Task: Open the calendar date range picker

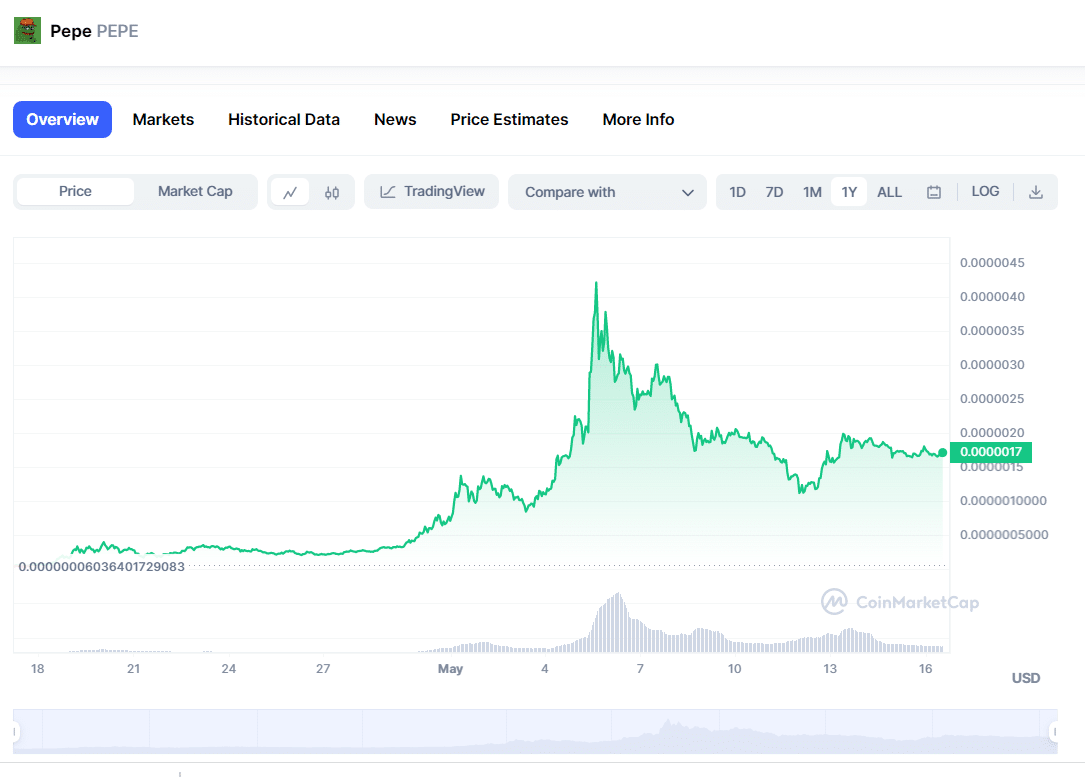Action: pyautogui.click(x=934, y=192)
